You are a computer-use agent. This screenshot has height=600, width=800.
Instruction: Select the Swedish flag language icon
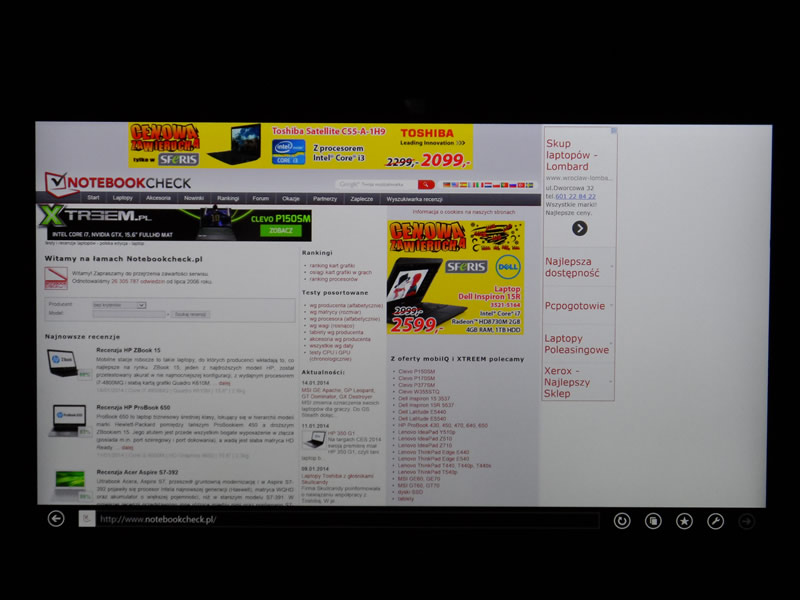tap(530, 185)
